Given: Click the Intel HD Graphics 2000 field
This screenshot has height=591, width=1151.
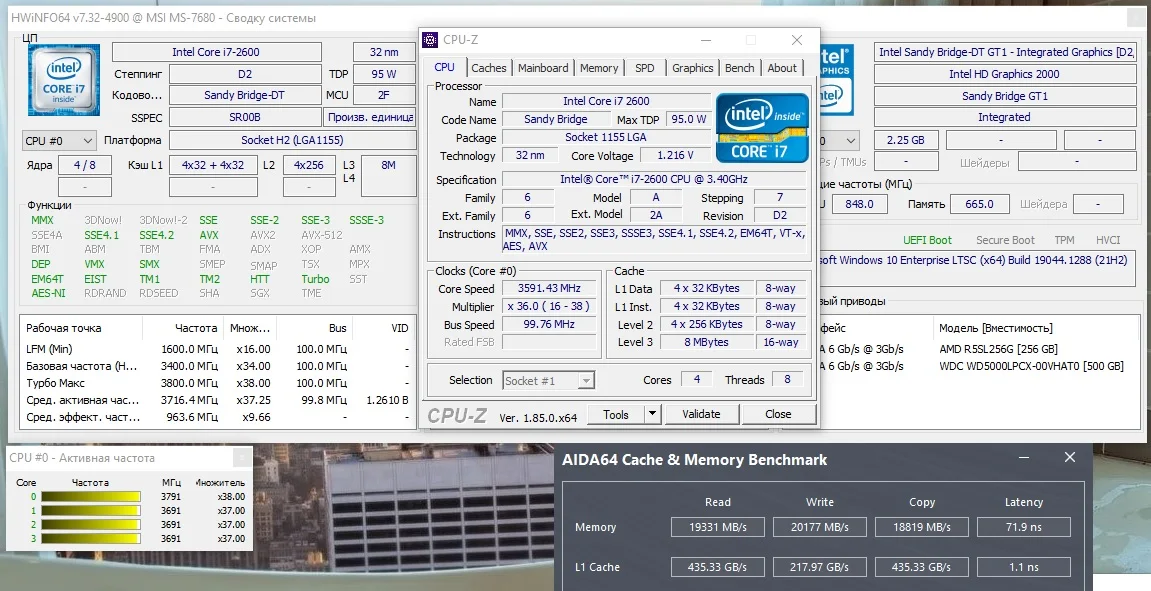Looking at the screenshot, I should (x=1004, y=74).
